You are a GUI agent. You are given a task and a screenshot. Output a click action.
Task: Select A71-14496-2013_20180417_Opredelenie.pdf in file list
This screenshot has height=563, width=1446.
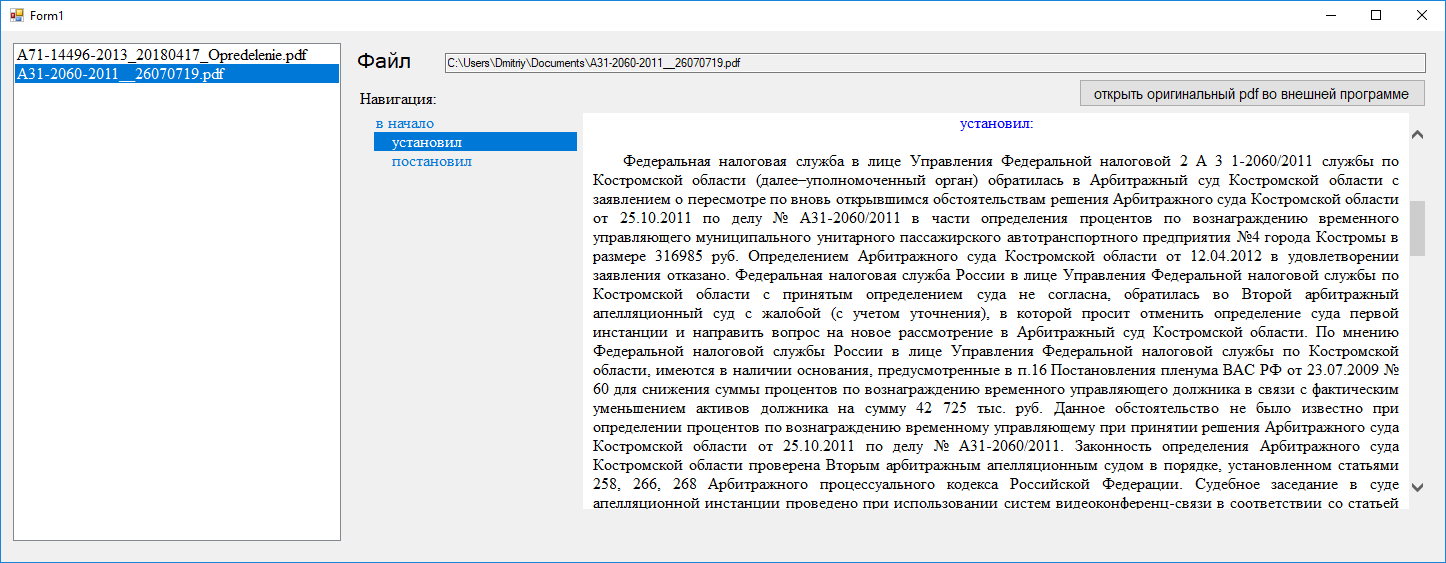(161, 56)
